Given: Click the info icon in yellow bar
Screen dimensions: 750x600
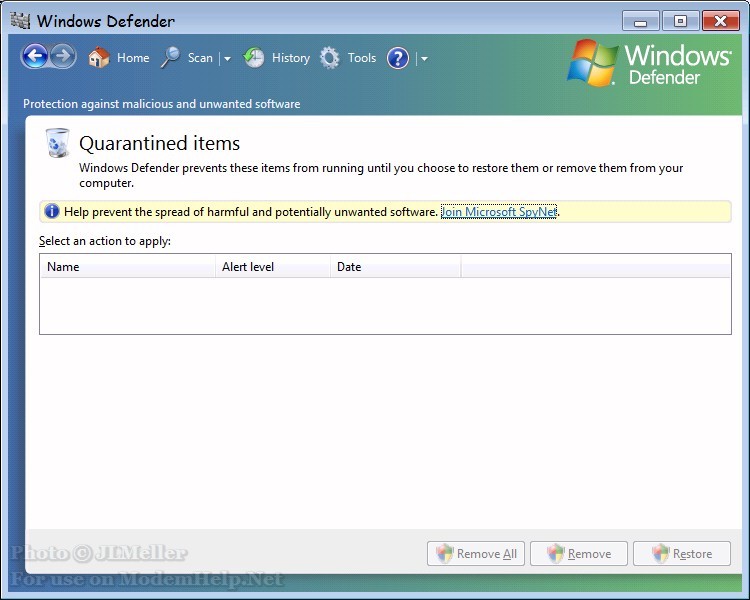Looking at the screenshot, I should (52, 211).
